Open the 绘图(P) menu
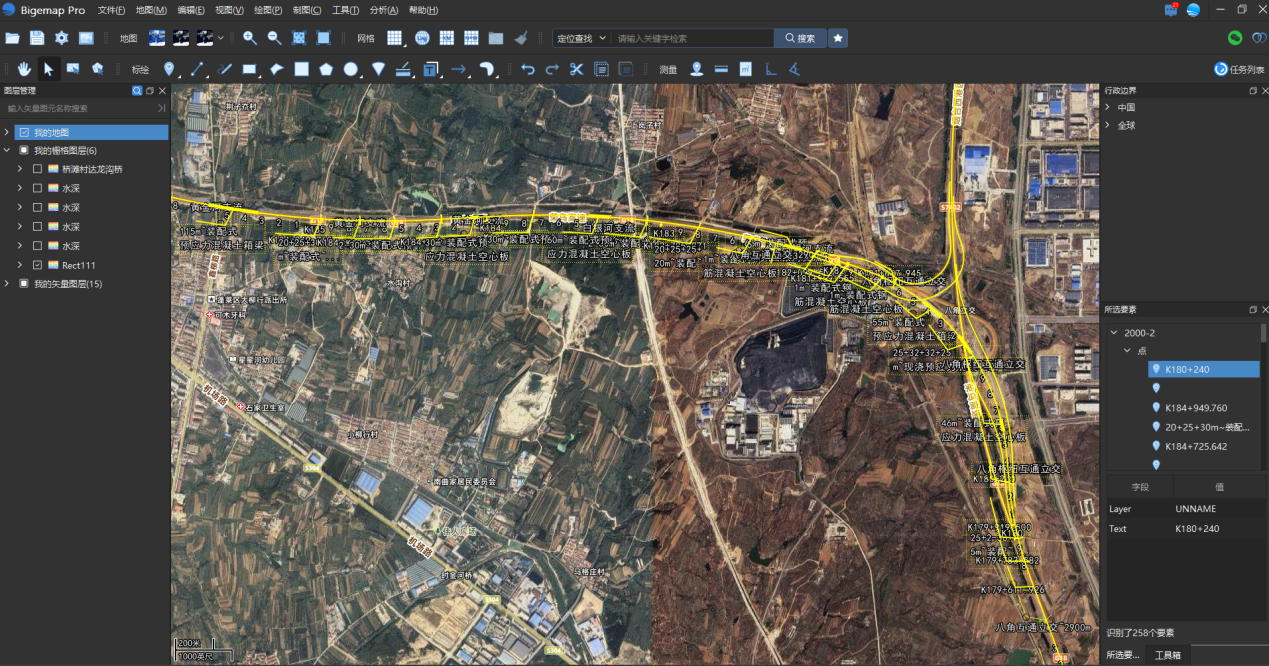The width and height of the screenshot is (1269, 666). [268, 10]
